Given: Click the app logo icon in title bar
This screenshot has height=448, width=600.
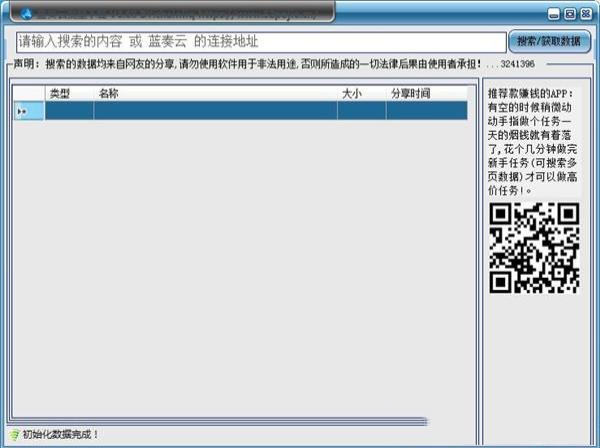Looking at the screenshot, I should [26, 14].
